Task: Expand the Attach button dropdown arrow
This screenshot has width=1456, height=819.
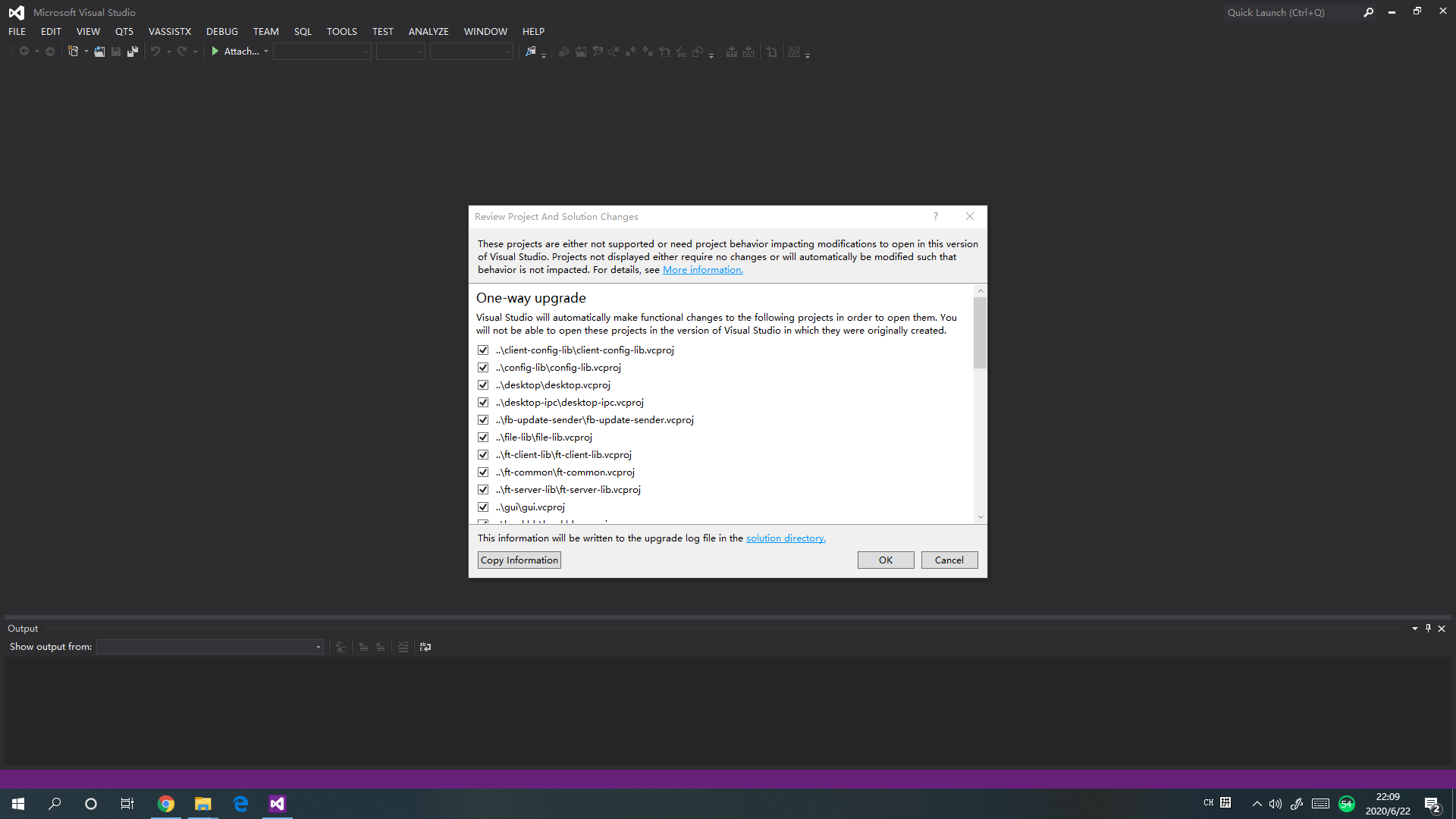Action: click(x=266, y=51)
